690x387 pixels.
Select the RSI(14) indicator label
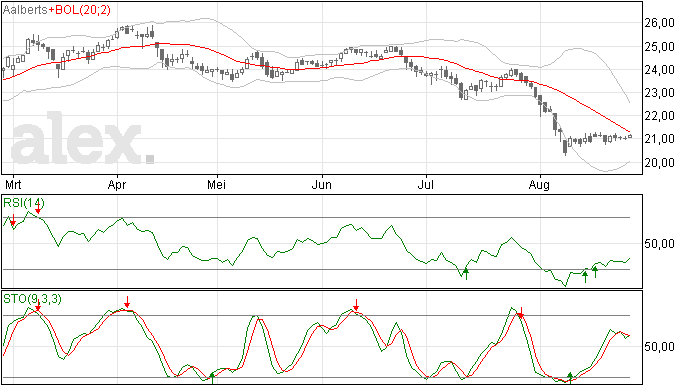pos(24,203)
